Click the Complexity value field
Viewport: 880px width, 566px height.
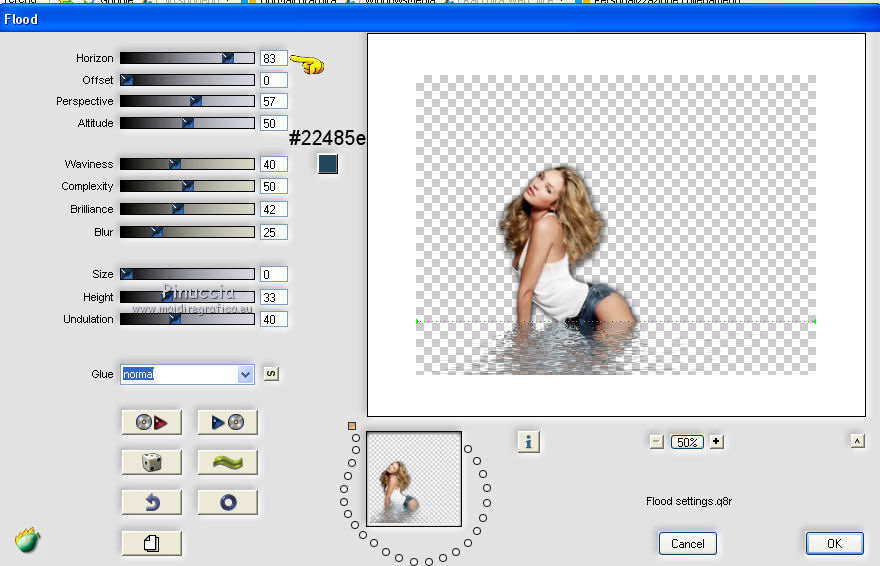point(274,186)
